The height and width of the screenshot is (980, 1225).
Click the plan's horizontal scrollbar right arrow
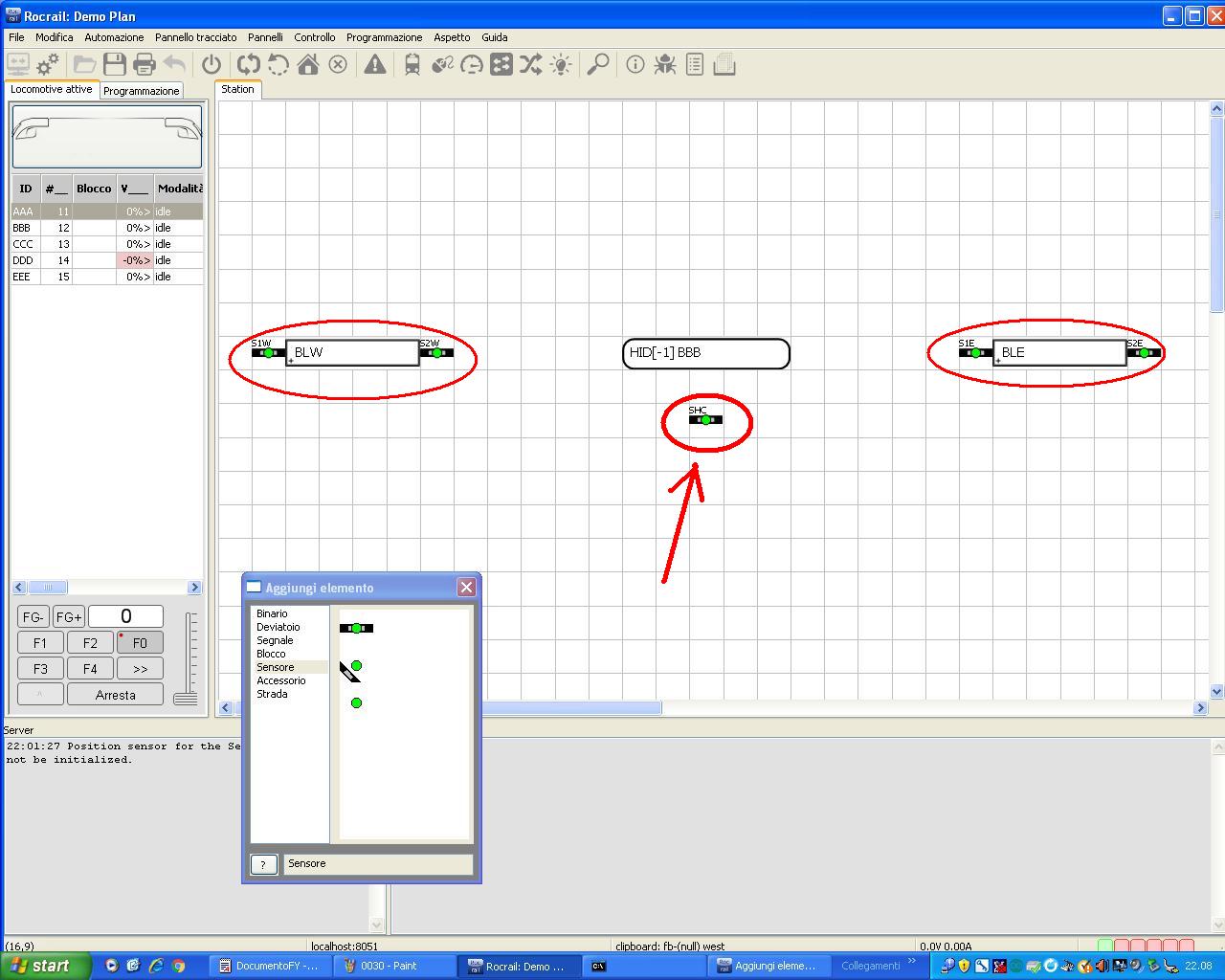click(1200, 707)
